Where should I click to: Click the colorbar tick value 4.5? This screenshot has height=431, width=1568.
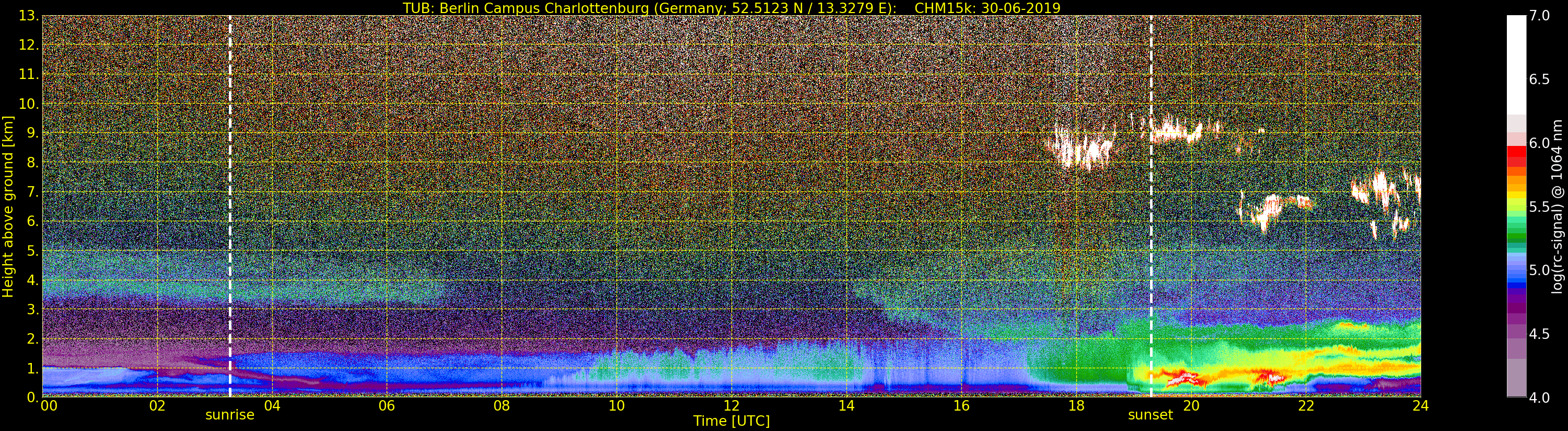pyautogui.click(x=1539, y=334)
